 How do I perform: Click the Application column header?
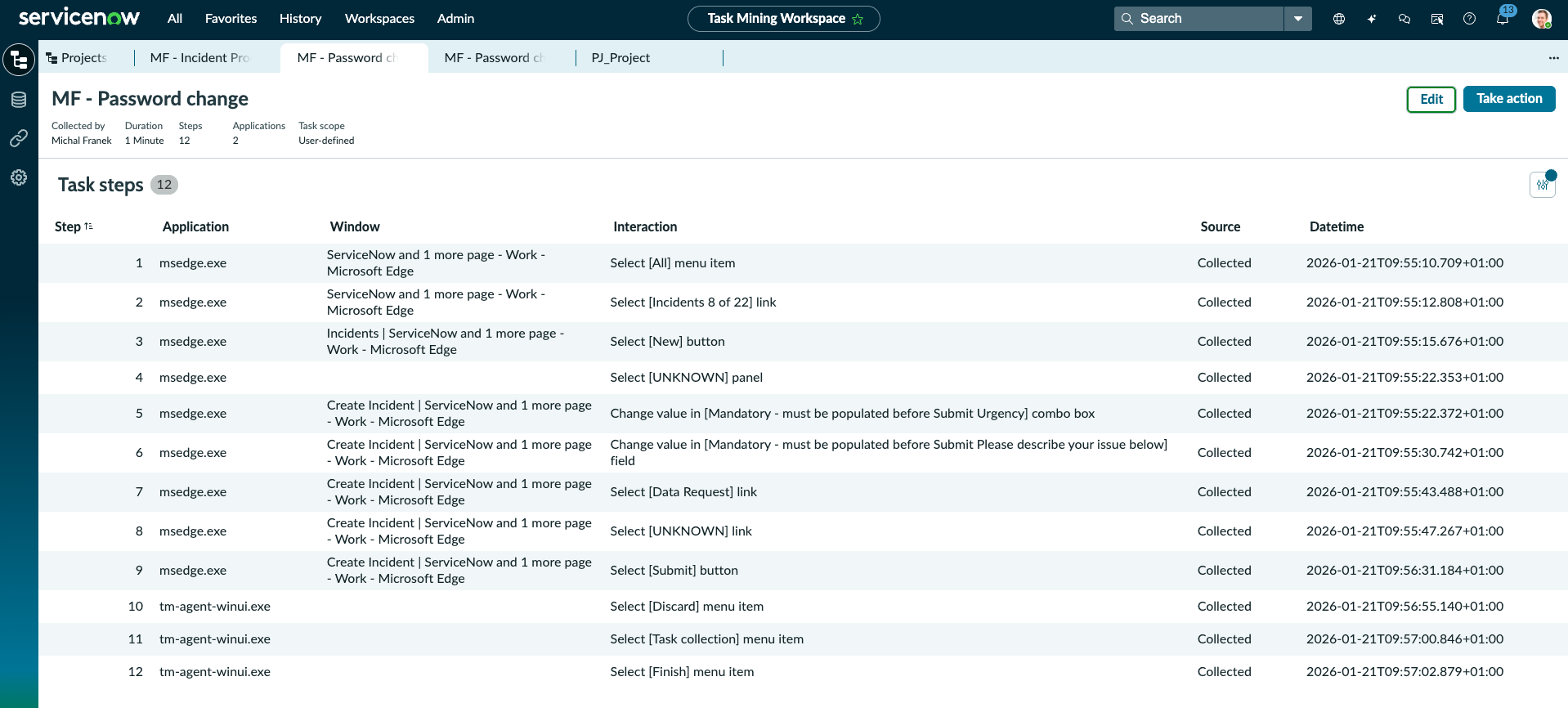tap(195, 226)
